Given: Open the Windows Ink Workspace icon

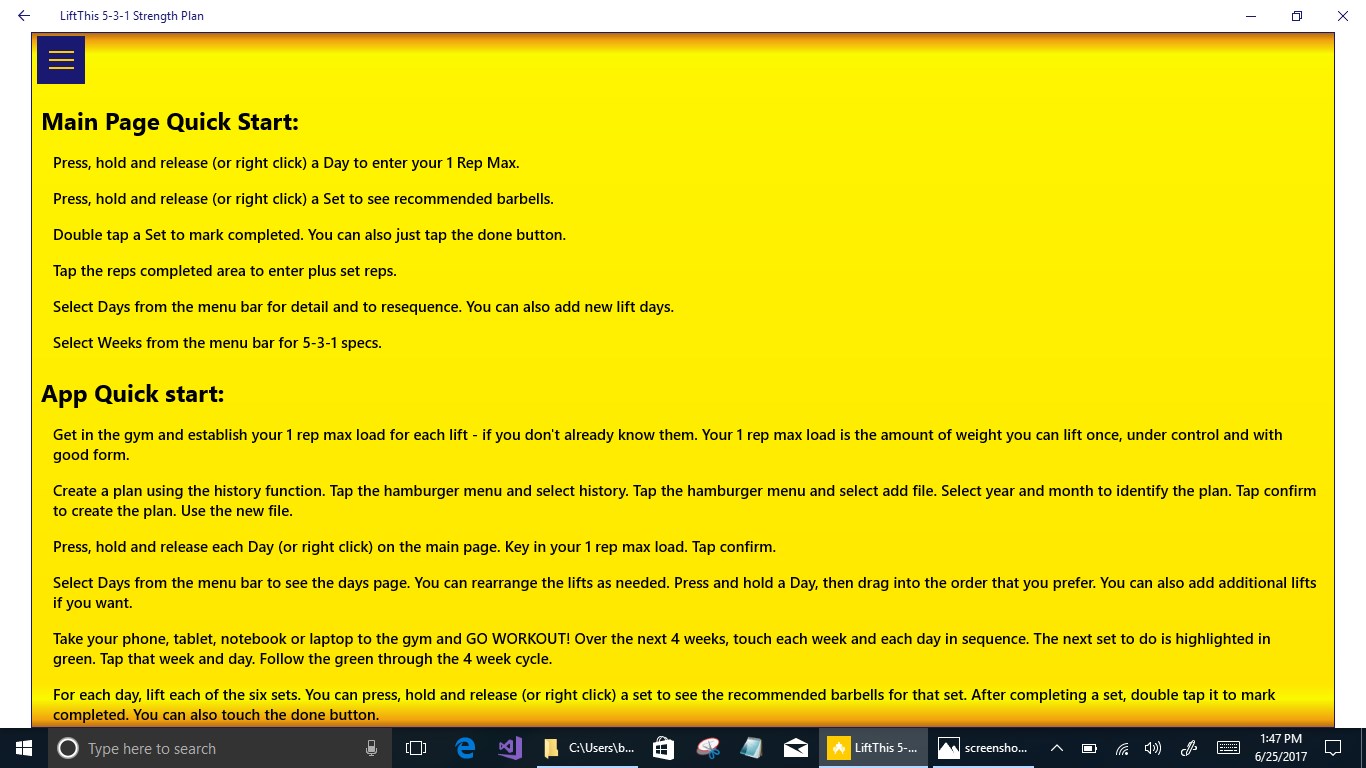Looking at the screenshot, I should (1188, 748).
